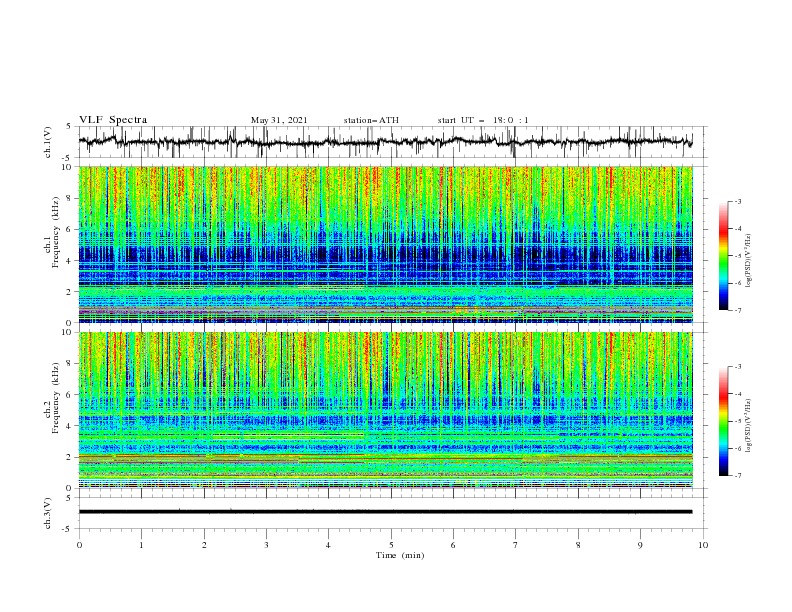Image resolution: width=792 pixels, height=612 pixels.
Task: Click the ch.1 voltage waveform trace
Action: click(x=385, y=142)
